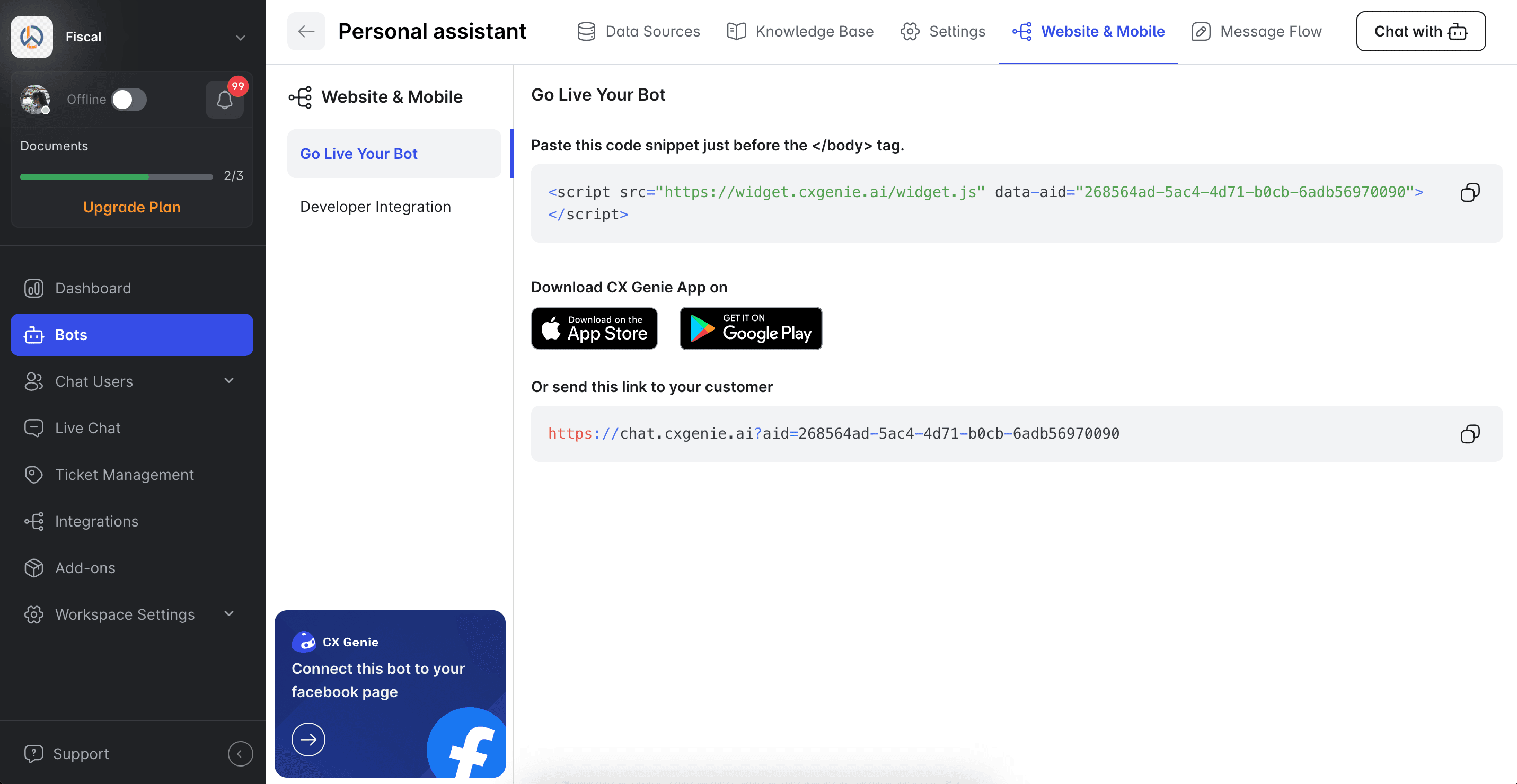Image resolution: width=1517 pixels, height=784 pixels.
Task: Click the user avatar picture
Action: tap(35, 99)
